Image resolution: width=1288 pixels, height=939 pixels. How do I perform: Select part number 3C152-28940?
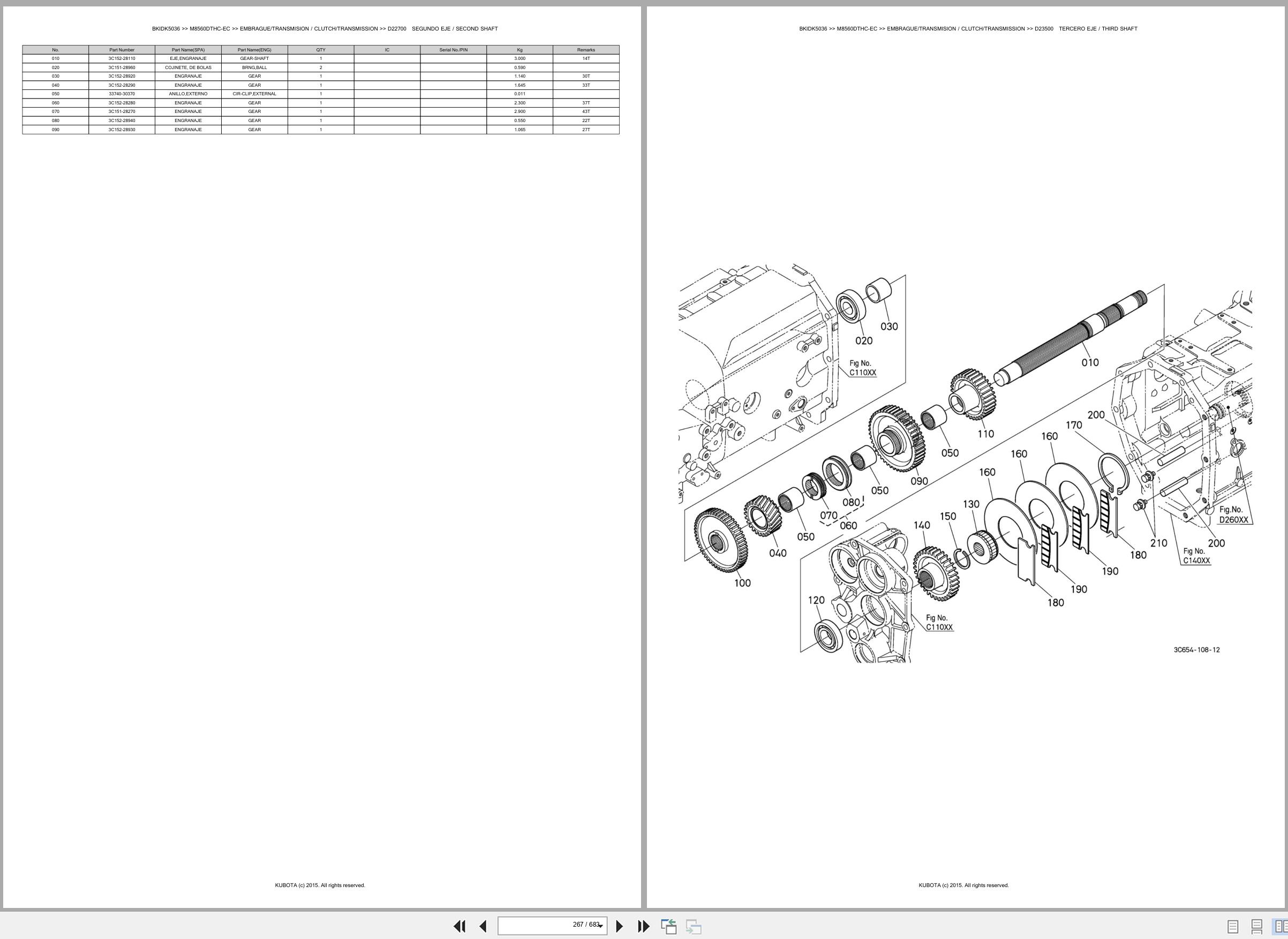(x=122, y=120)
